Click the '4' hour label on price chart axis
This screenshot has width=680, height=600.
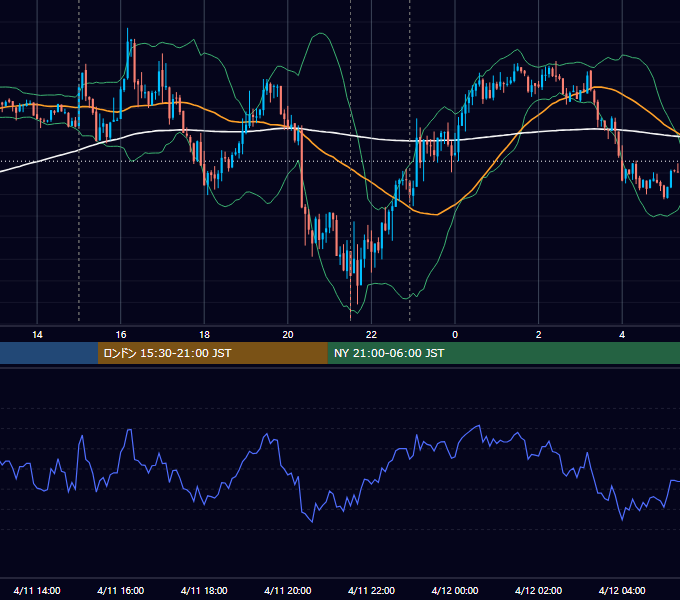(x=622, y=335)
